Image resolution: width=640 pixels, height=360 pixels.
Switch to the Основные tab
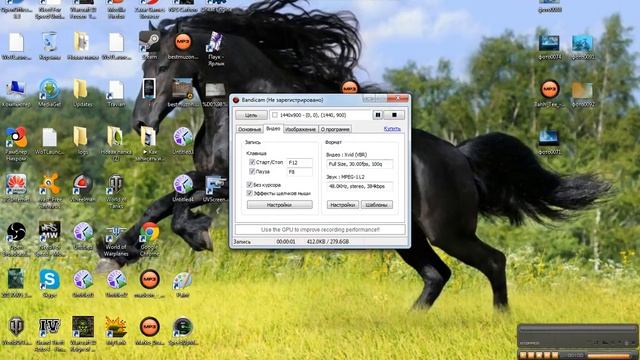249,129
